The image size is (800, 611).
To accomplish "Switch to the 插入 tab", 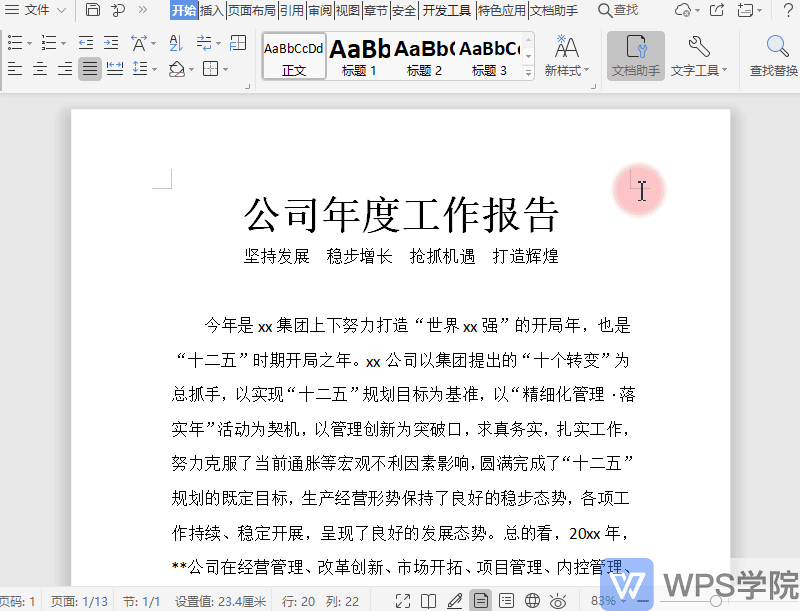I will click(x=212, y=10).
